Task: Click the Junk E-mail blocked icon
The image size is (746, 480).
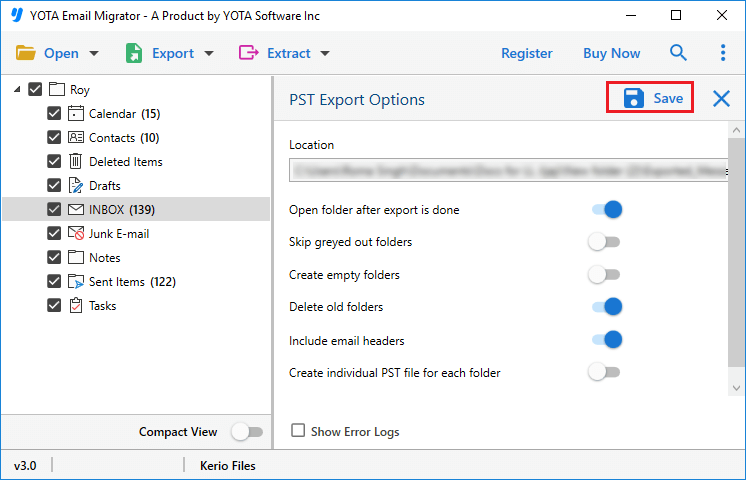Action: (76, 233)
